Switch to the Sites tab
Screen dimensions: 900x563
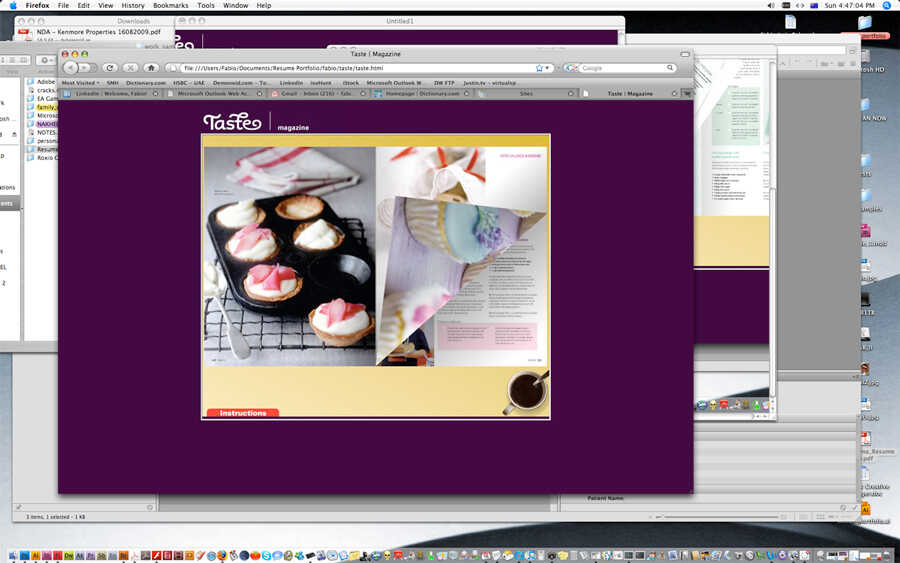pyautogui.click(x=525, y=94)
